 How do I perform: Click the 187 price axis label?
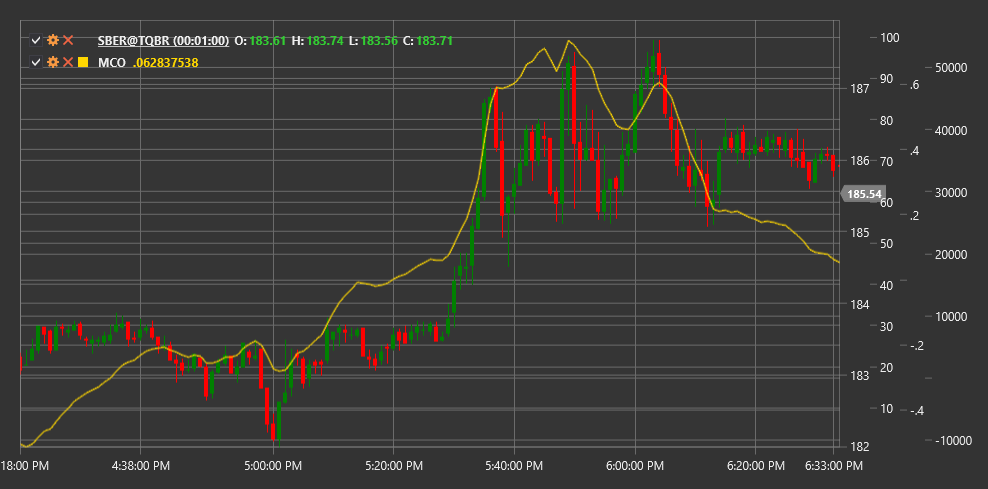(858, 88)
